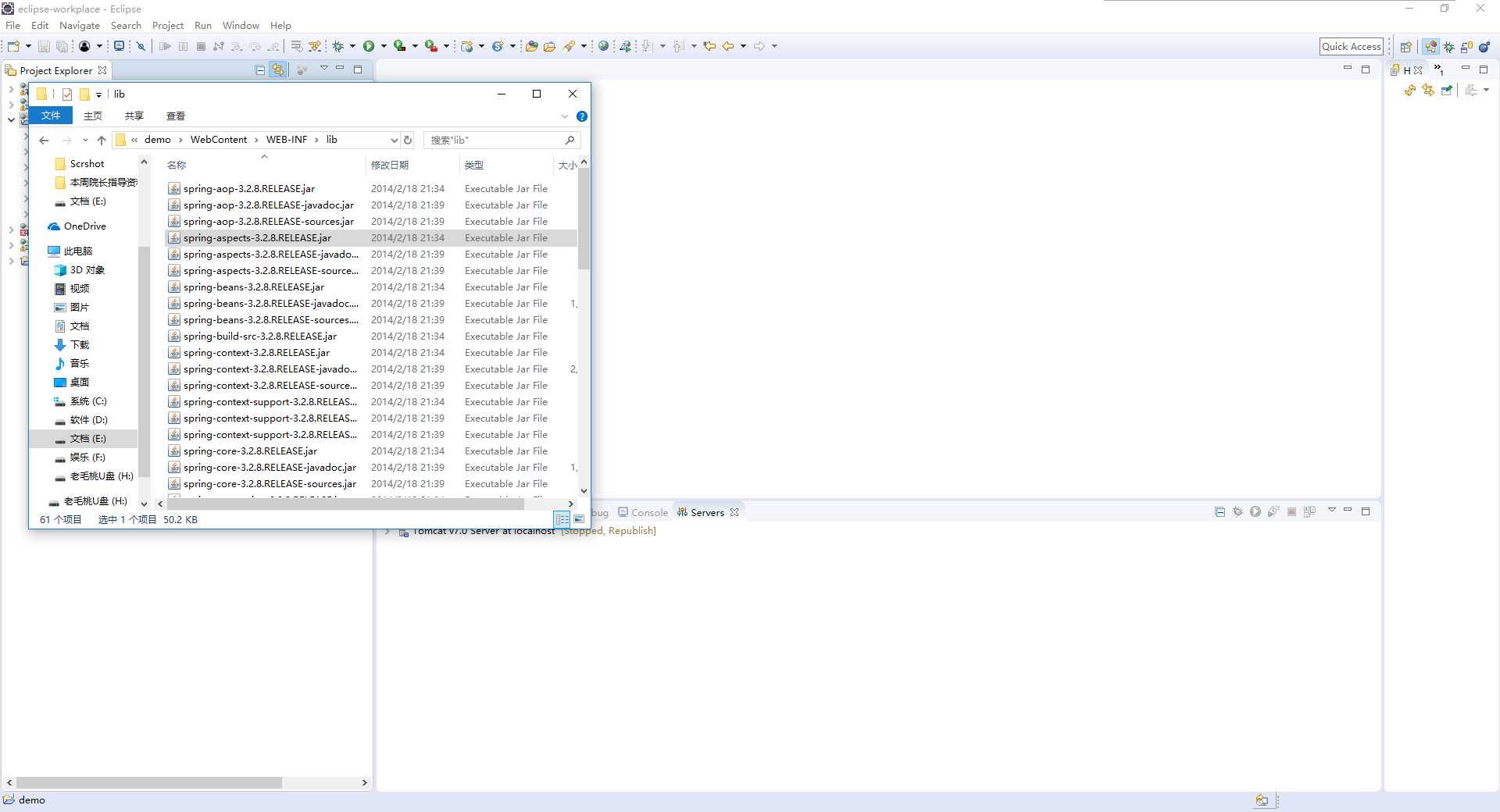
Task: Start the server in debug mode icon
Action: point(1237,512)
